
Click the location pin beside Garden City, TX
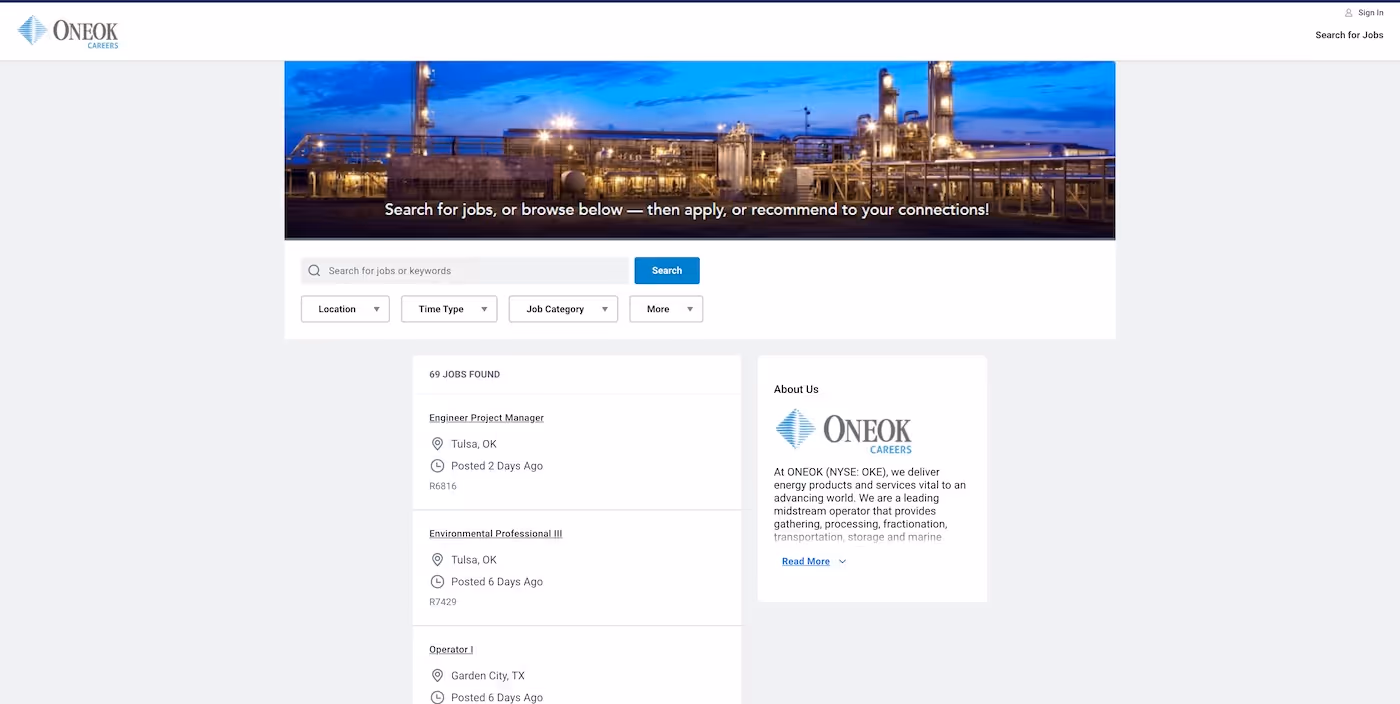(x=437, y=675)
